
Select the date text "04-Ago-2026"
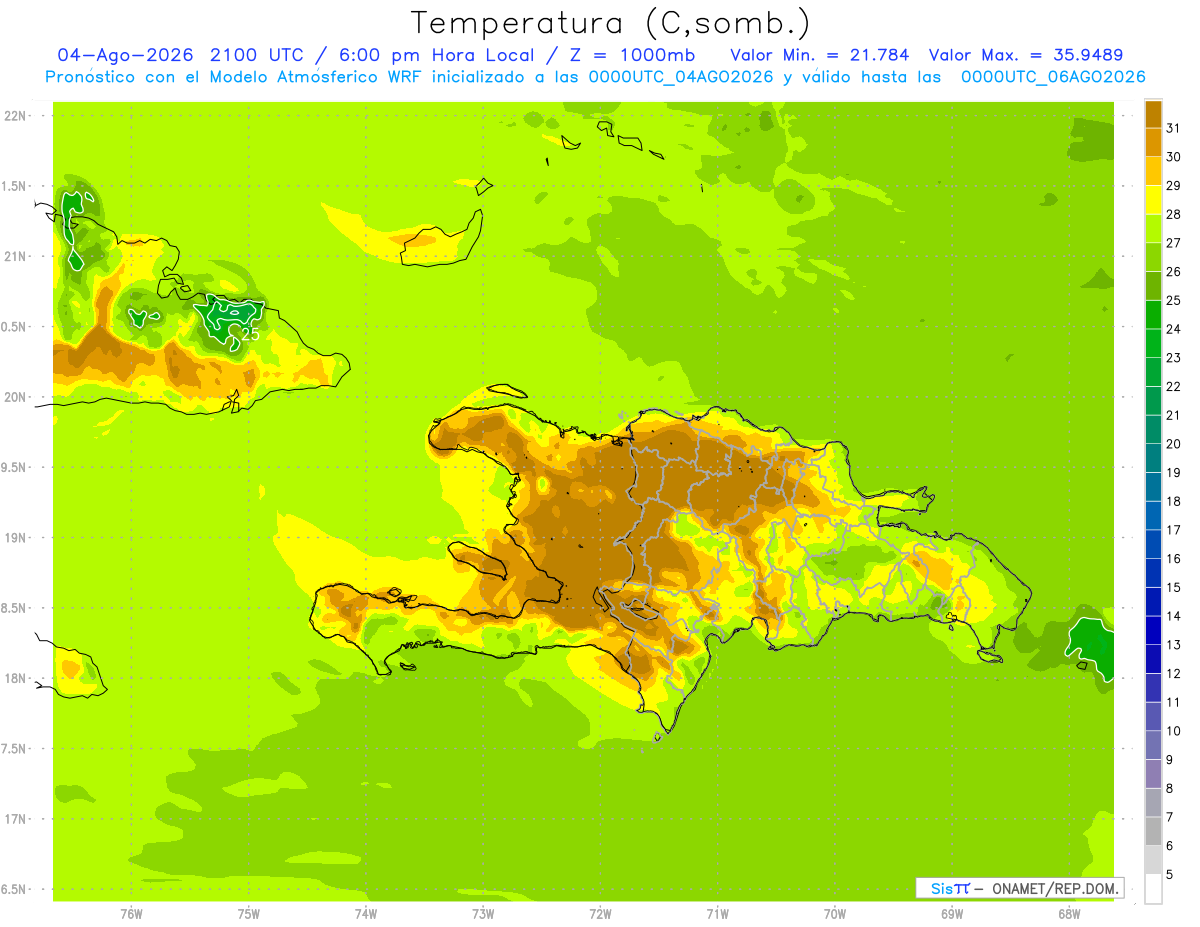click(x=125, y=55)
